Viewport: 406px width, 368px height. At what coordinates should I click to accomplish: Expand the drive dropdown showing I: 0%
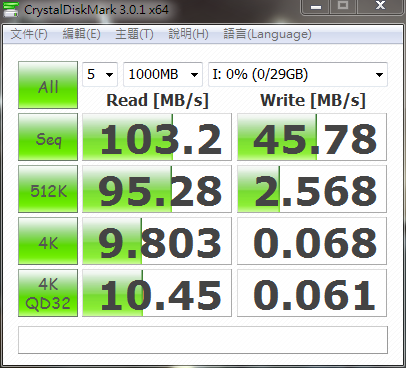(x=298, y=74)
